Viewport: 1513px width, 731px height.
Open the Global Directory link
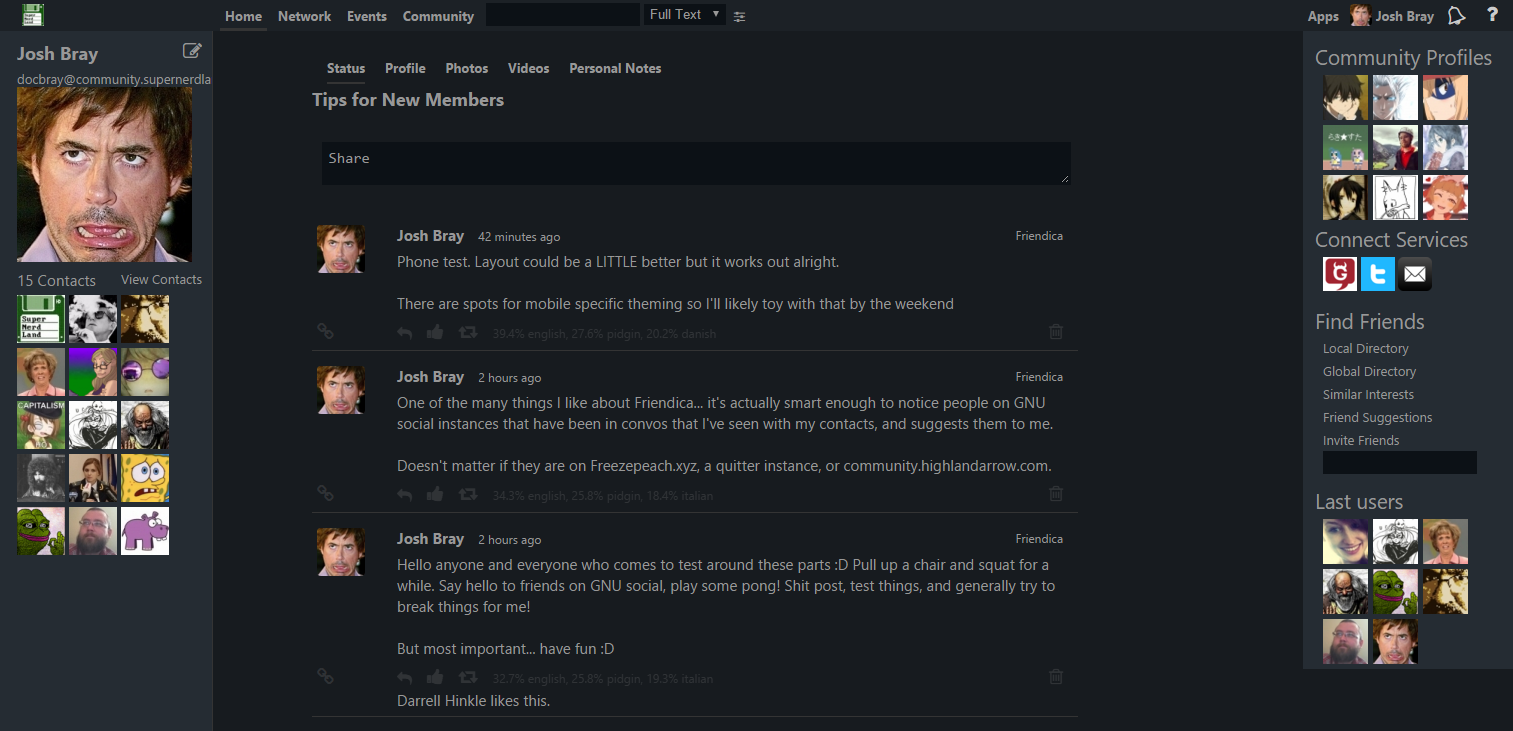pos(1369,371)
